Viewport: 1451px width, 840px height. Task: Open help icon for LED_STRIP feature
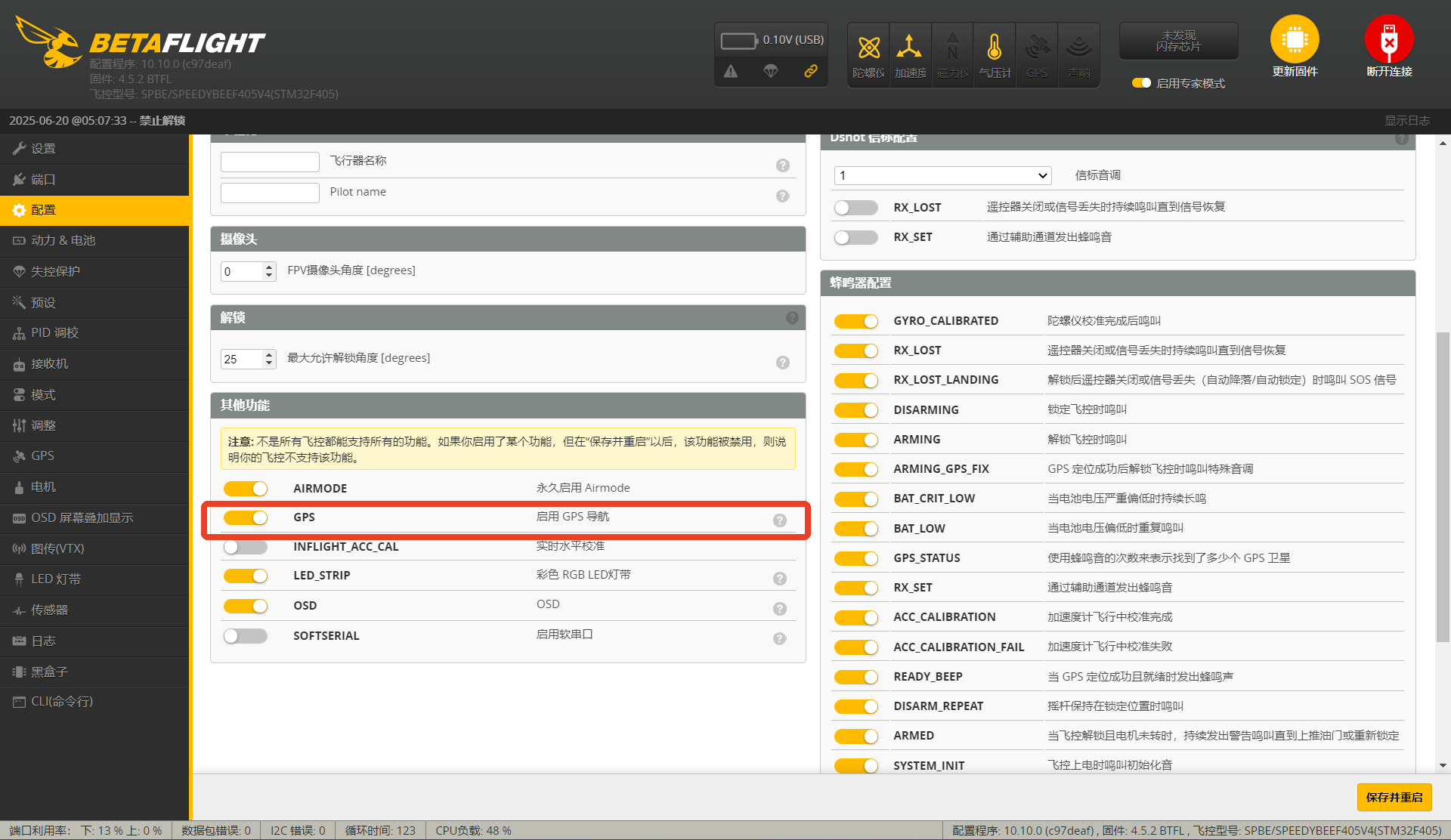pyautogui.click(x=780, y=579)
